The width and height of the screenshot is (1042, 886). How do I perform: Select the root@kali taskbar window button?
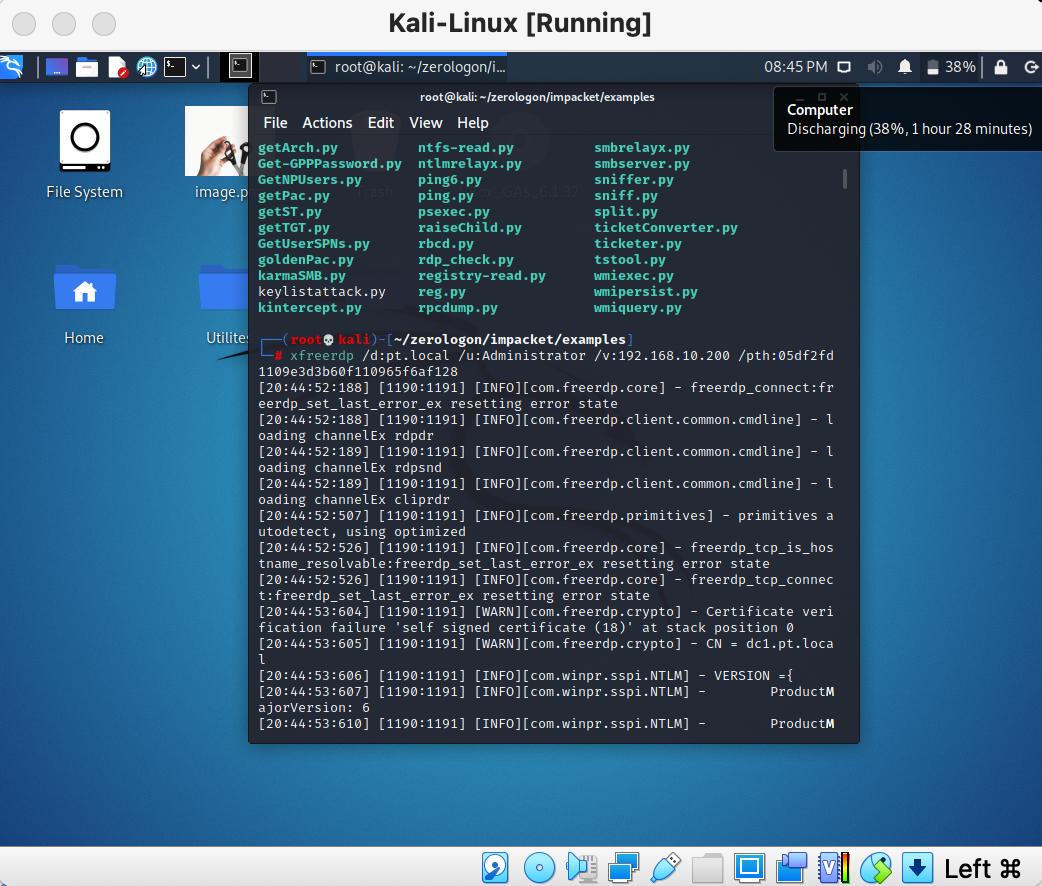(407, 67)
